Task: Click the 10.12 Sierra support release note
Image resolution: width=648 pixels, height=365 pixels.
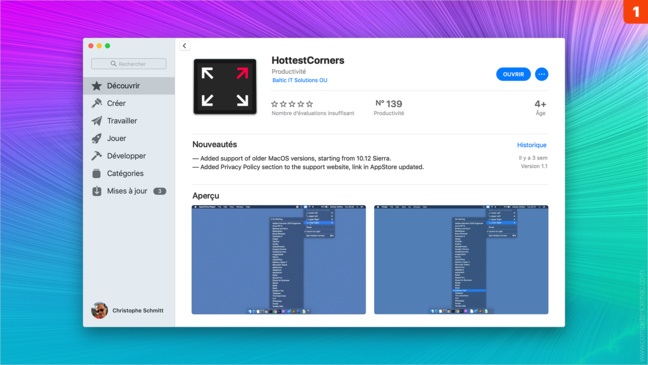Action: 292,158
